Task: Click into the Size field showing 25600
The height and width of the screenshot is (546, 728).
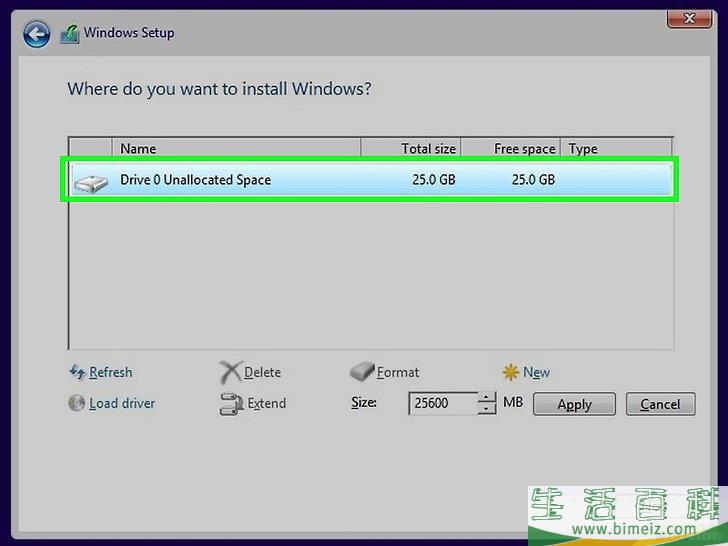Action: [442, 404]
